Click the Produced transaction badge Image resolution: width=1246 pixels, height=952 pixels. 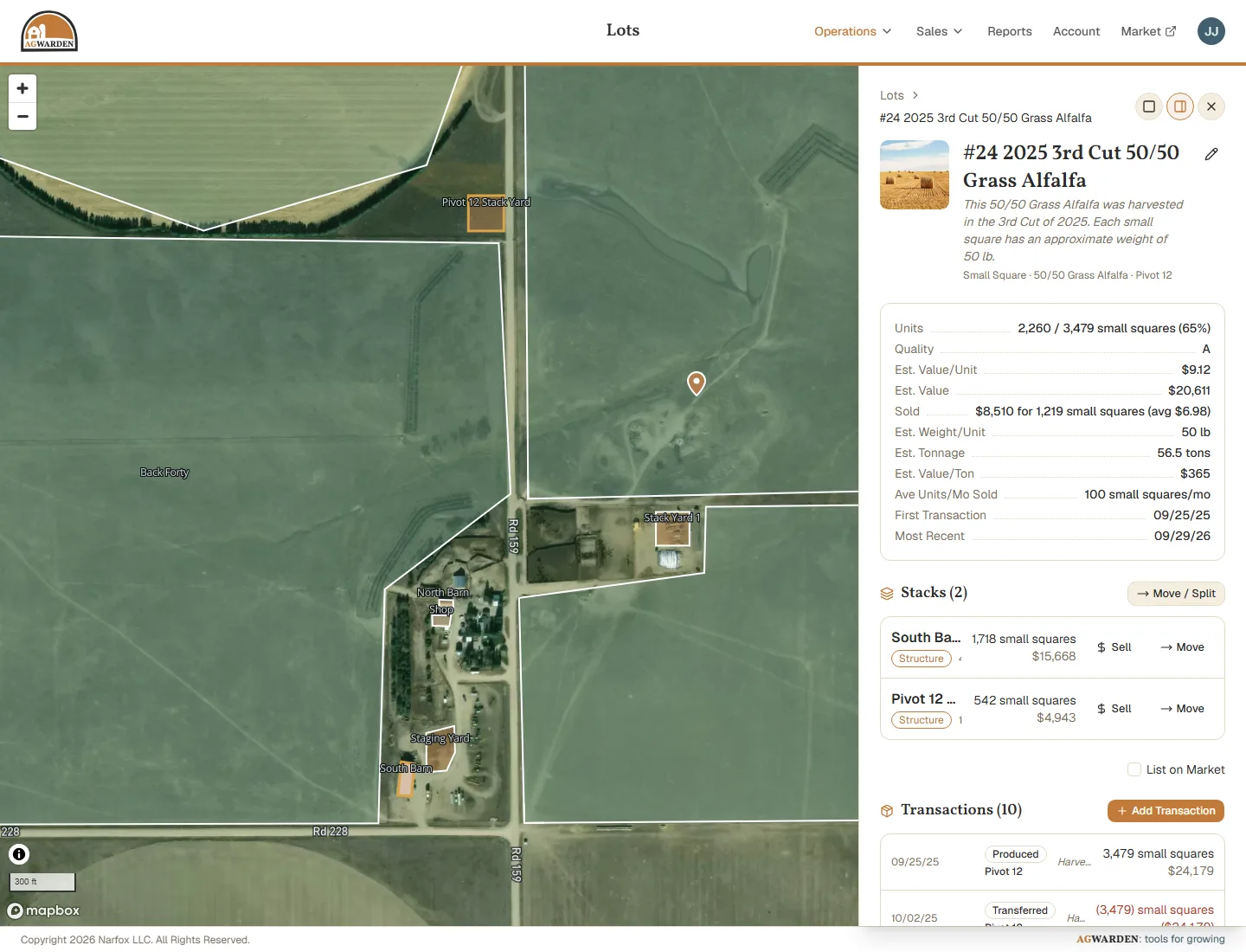(x=1016, y=854)
